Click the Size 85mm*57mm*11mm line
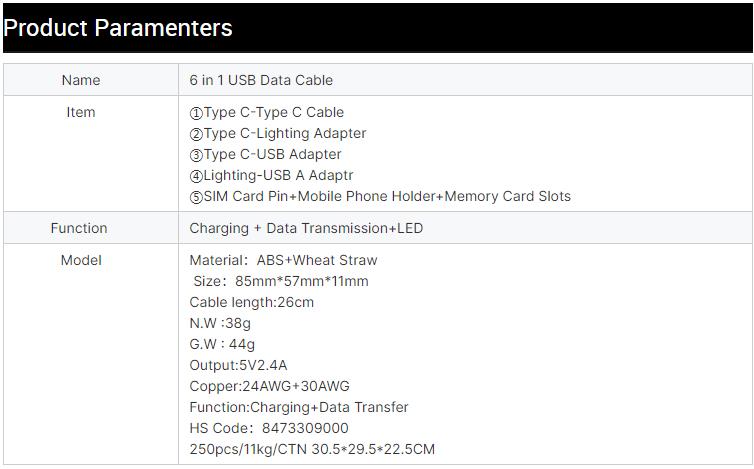Image resolution: width=754 pixels, height=469 pixels. point(281,281)
